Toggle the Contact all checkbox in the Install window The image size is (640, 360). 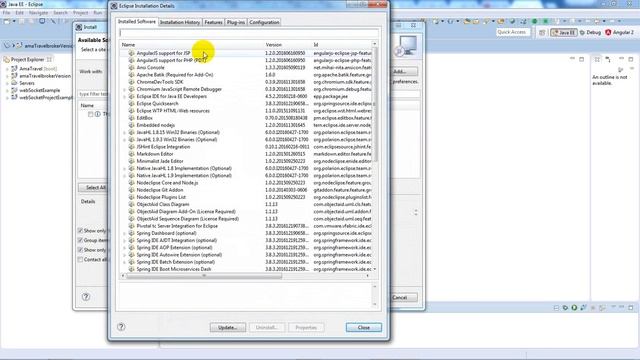pos(80,260)
